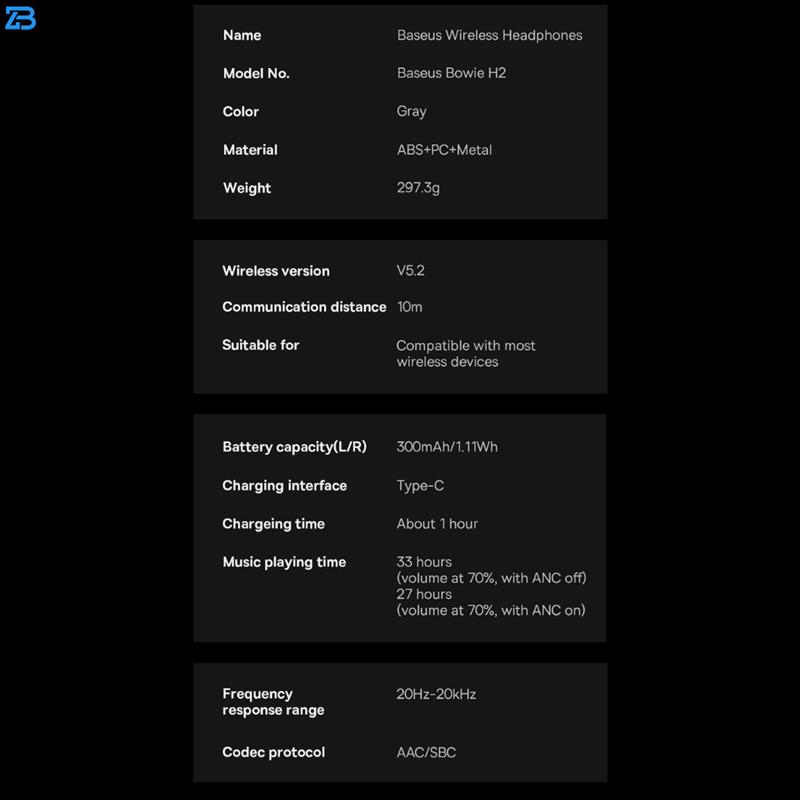The width and height of the screenshot is (800, 800).
Task: Select the 'ABS+PC+Metal' material value
Action: tap(444, 150)
